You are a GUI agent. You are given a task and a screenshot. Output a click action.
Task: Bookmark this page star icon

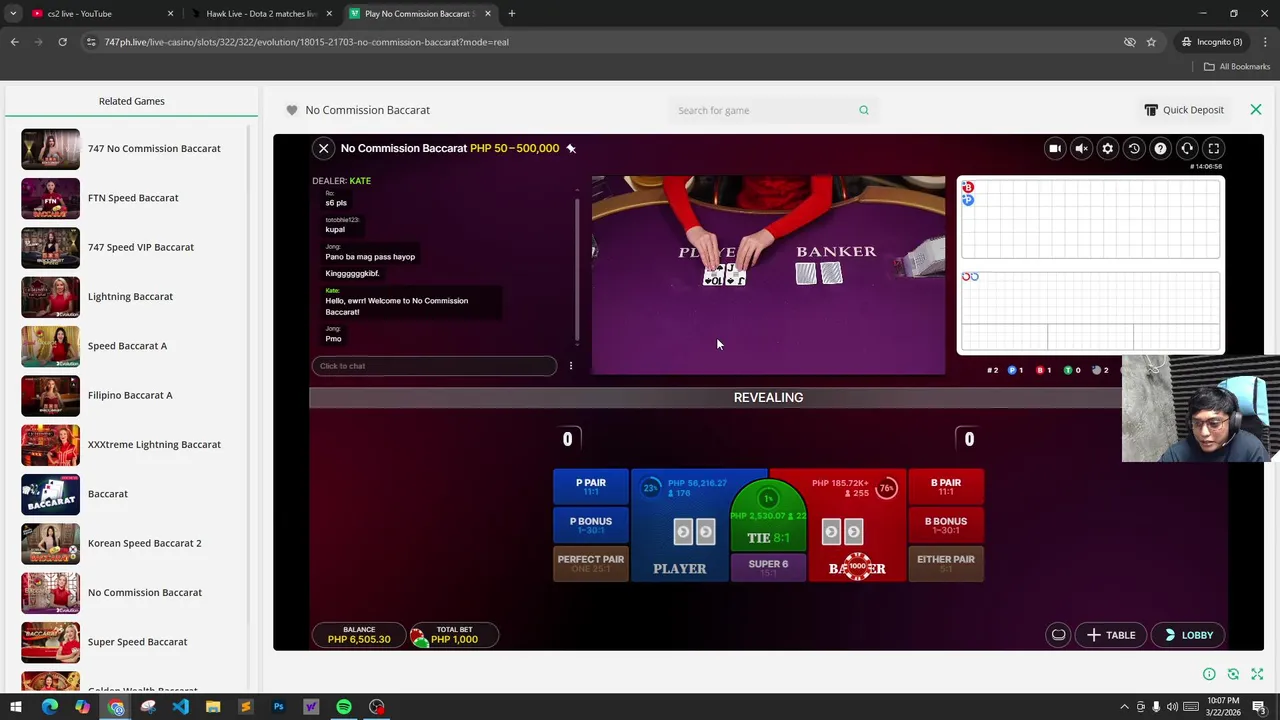click(x=1151, y=42)
